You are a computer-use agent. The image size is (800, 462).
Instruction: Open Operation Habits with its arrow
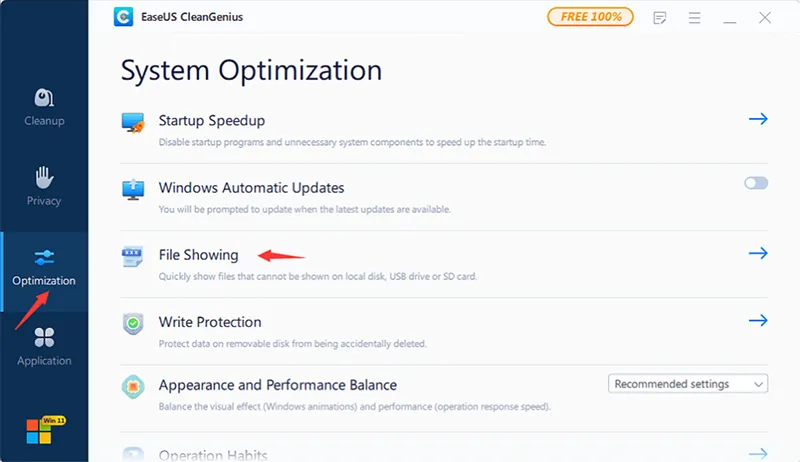(758, 453)
